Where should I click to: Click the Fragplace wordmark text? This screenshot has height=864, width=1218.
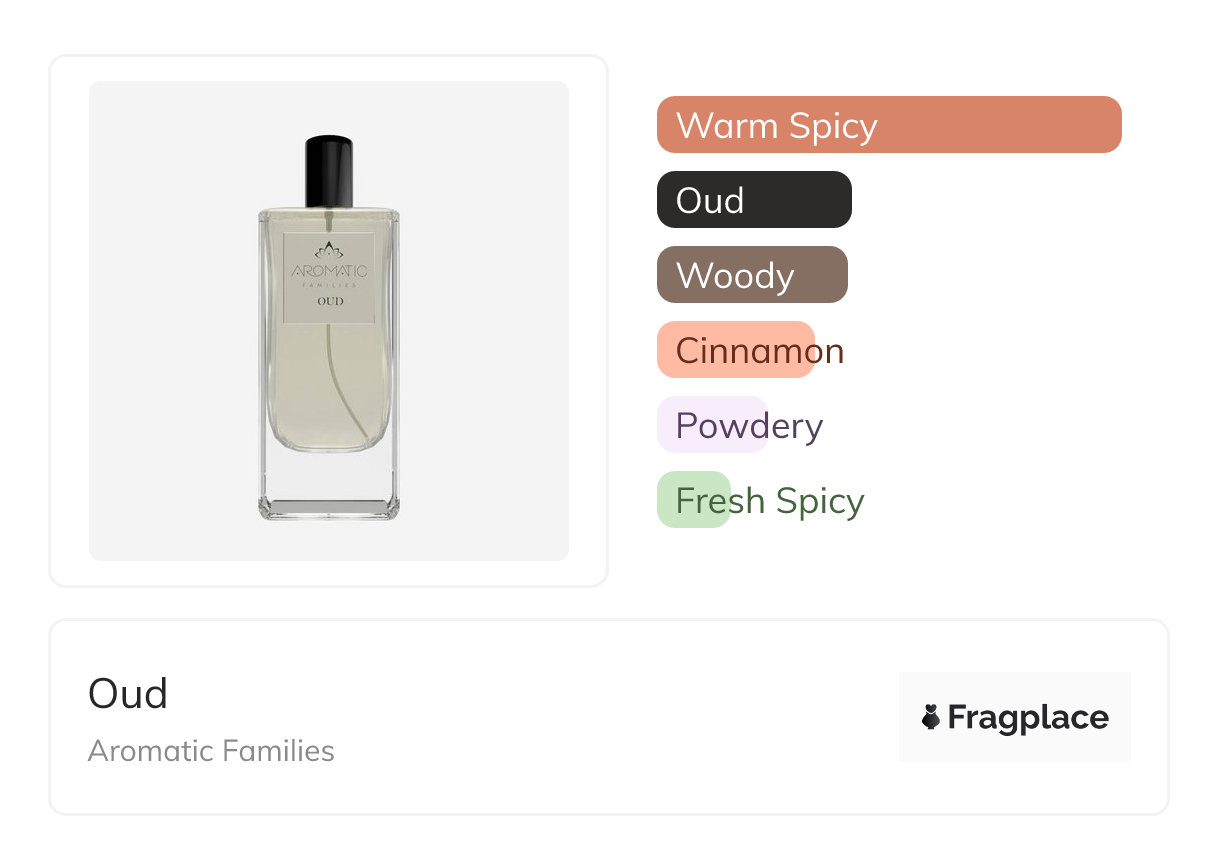click(1027, 717)
